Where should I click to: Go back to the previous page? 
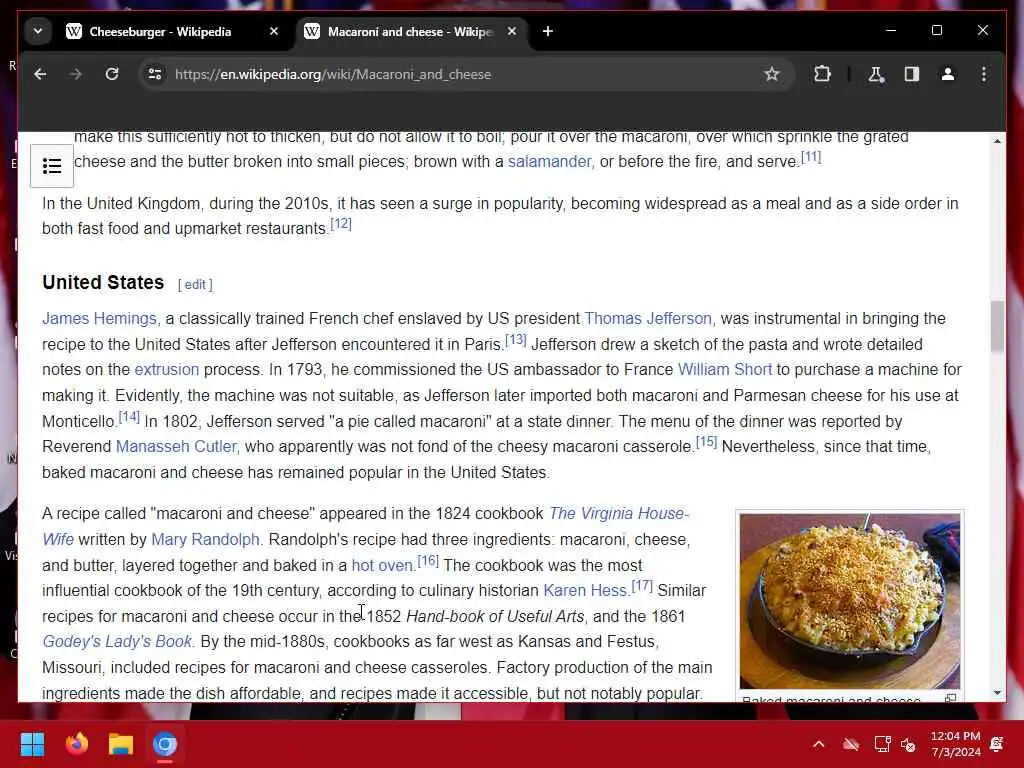coord(40,74)
